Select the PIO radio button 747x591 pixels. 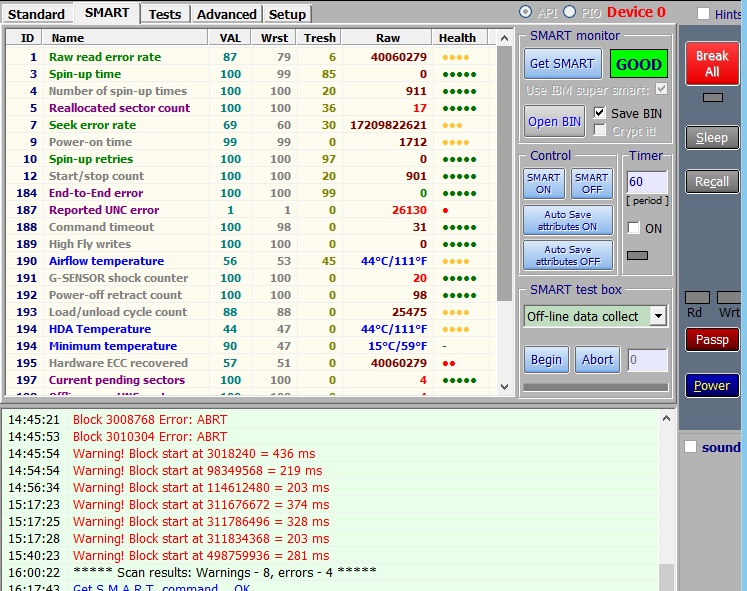coord(570,12)
